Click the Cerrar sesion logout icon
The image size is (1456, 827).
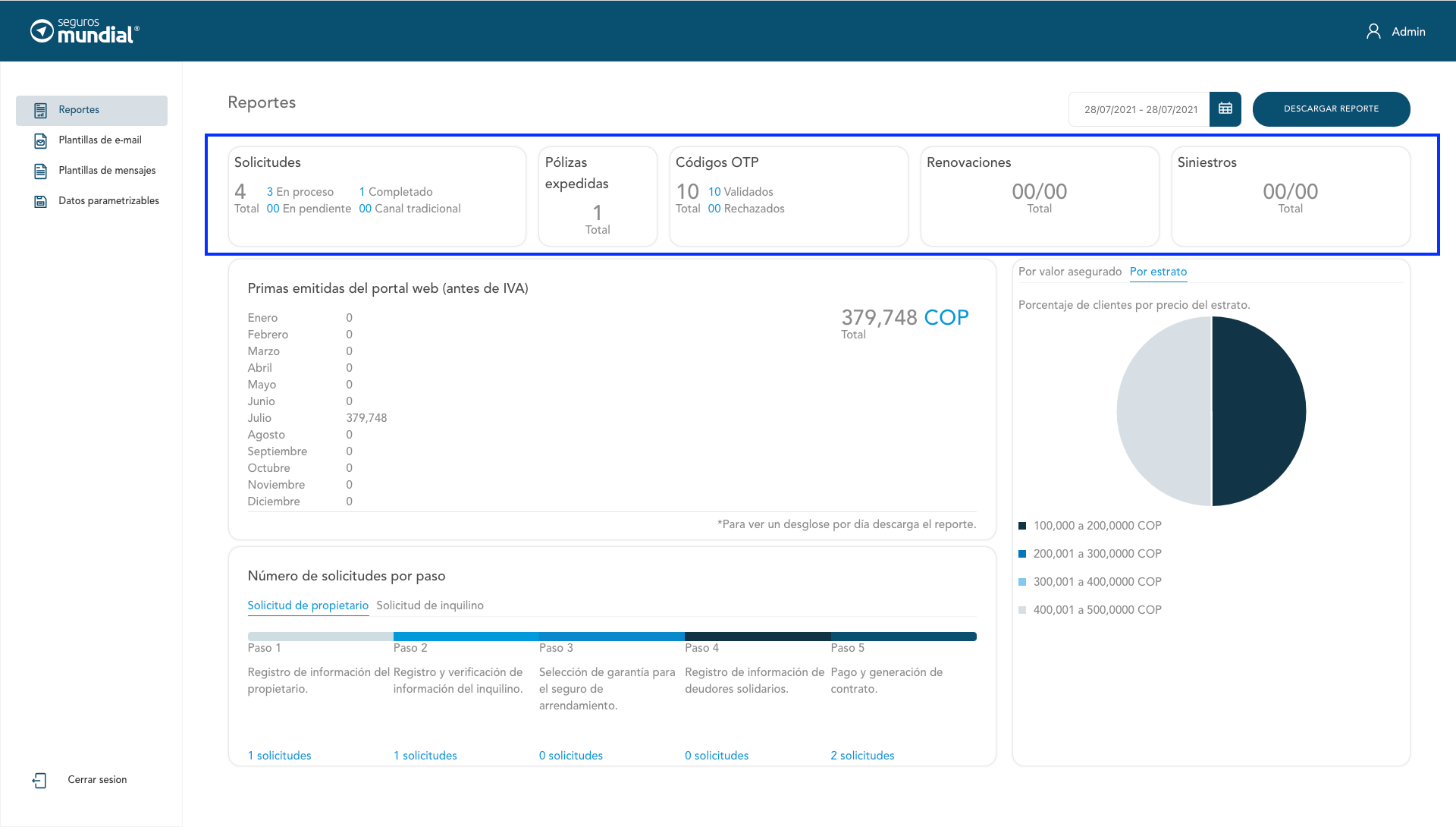(39, 781)
